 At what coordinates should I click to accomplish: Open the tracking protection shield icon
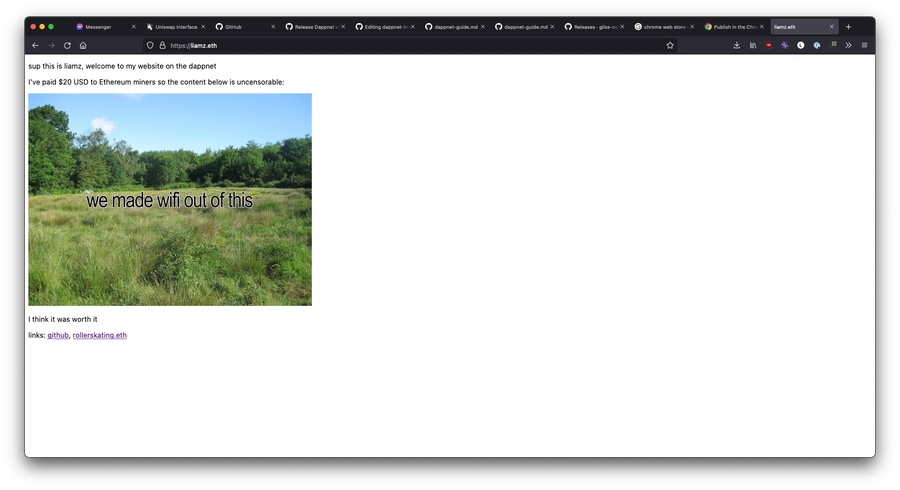tap(150, 45)
